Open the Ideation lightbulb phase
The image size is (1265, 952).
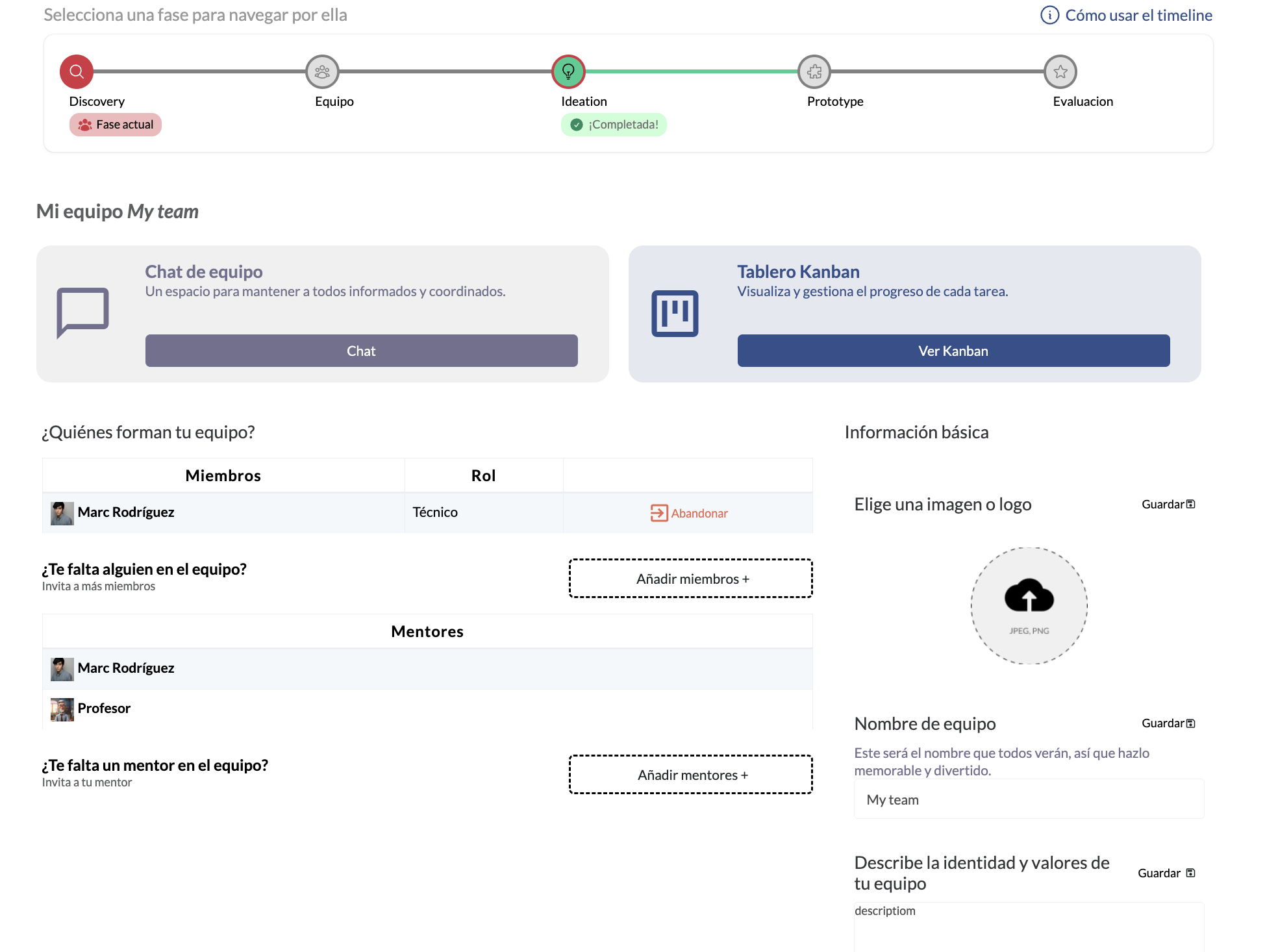click(x=568, y=71)
